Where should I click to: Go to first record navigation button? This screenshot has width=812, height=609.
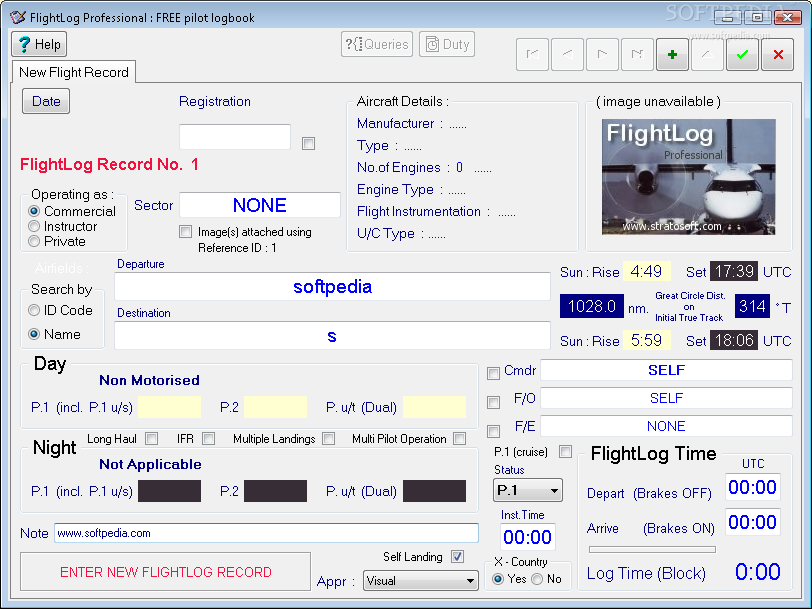532,54
